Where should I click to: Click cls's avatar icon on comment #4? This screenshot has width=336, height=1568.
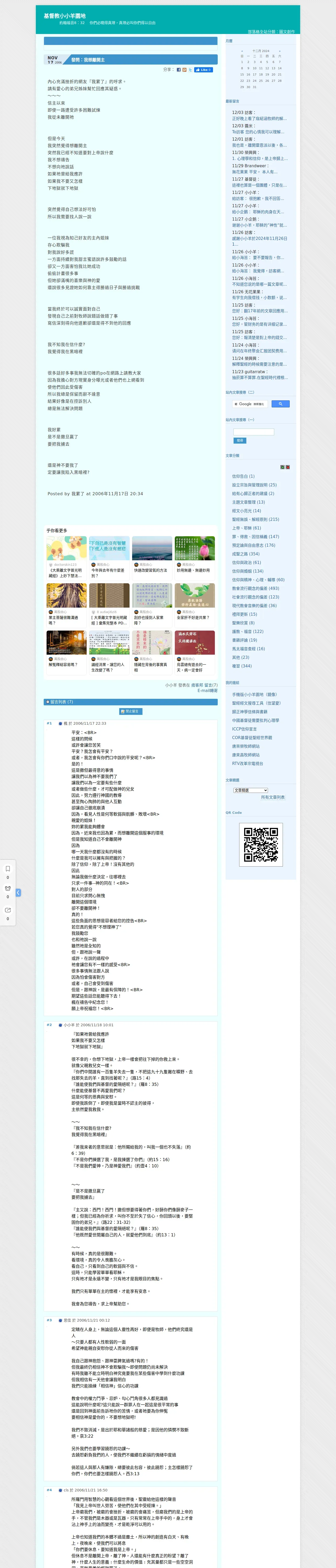coord(60,1490)
